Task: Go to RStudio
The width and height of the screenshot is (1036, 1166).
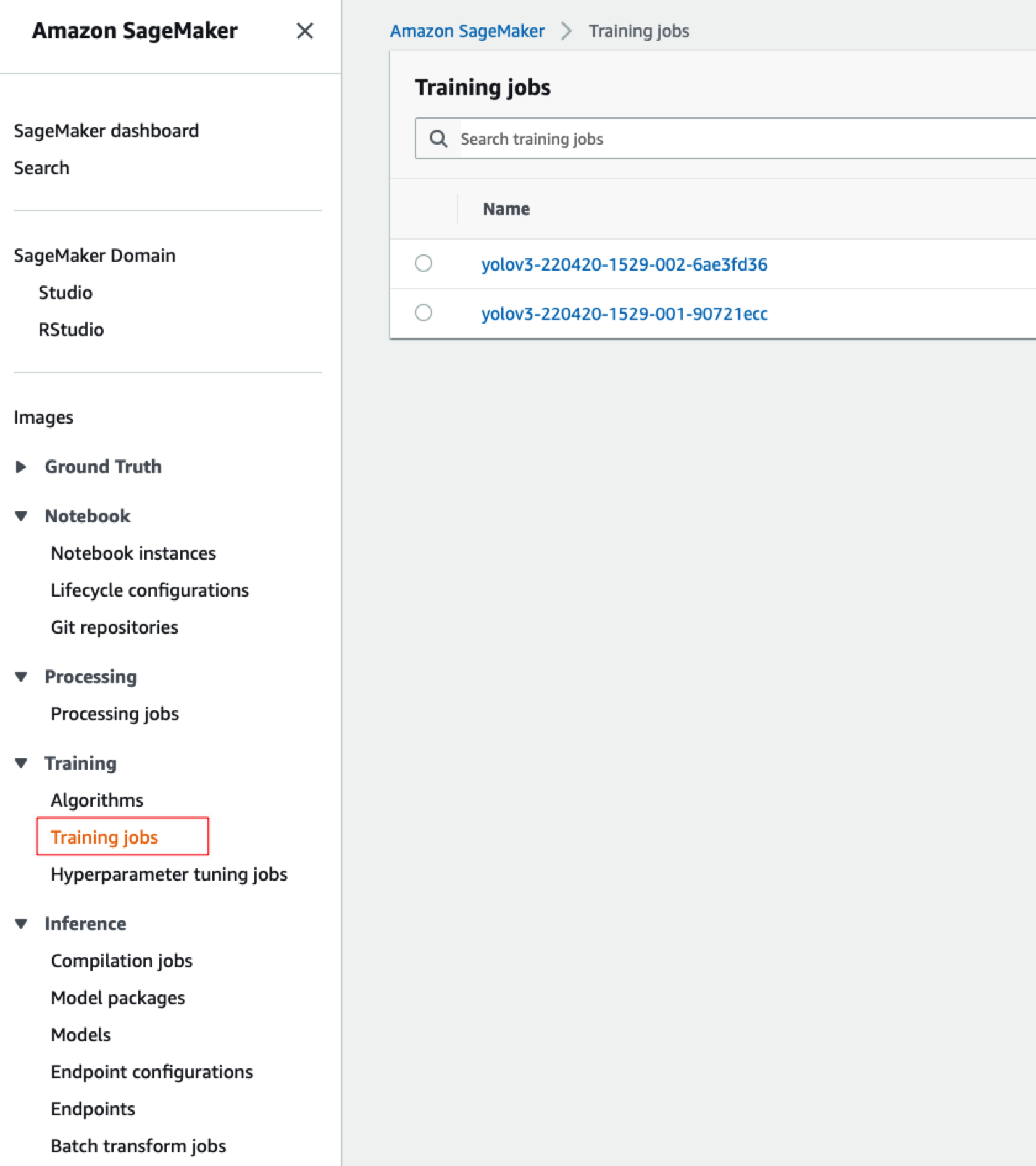Action: (x=71, y=330)
